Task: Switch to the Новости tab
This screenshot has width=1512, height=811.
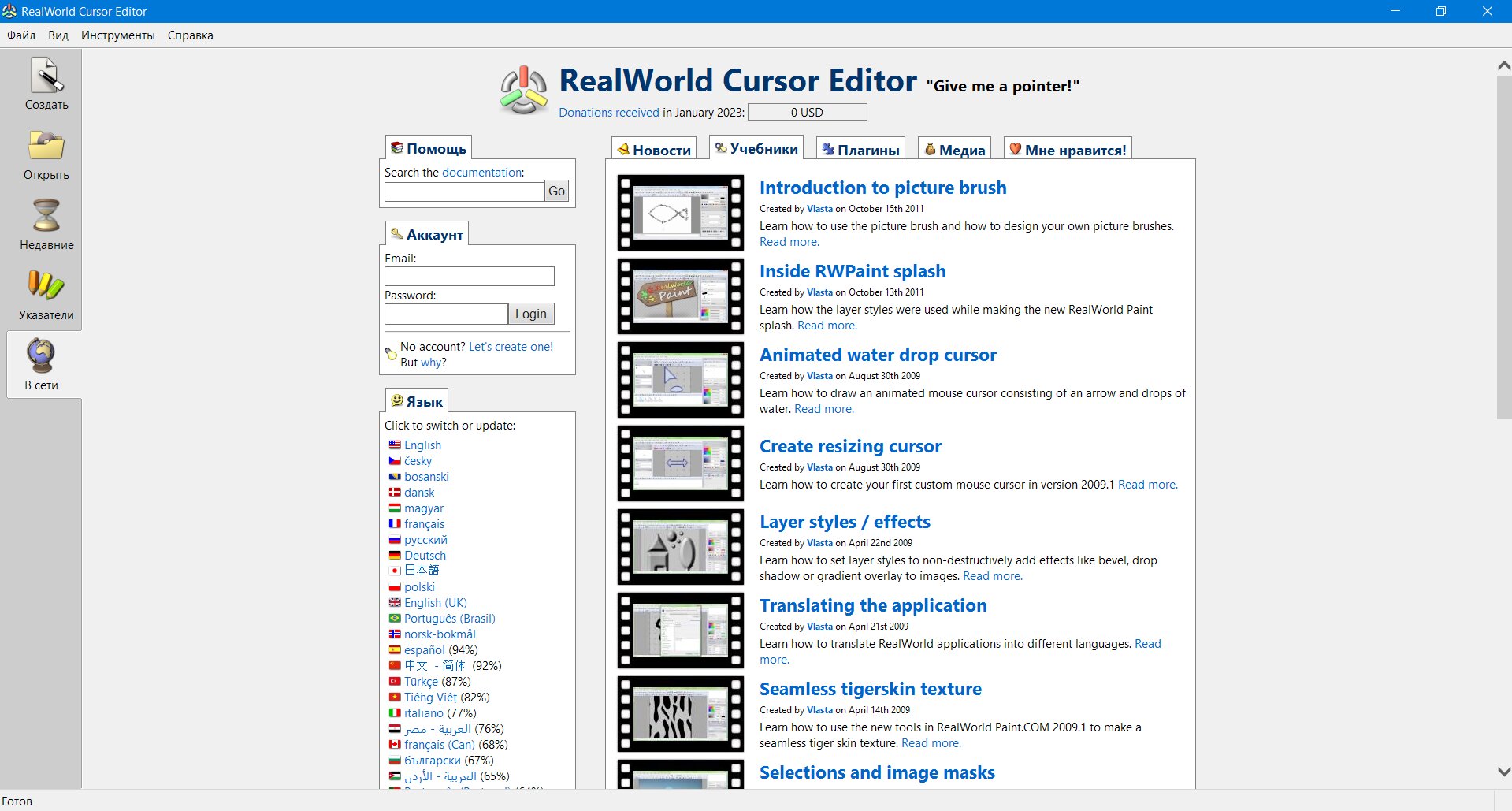Action: (x=654, y=150)
